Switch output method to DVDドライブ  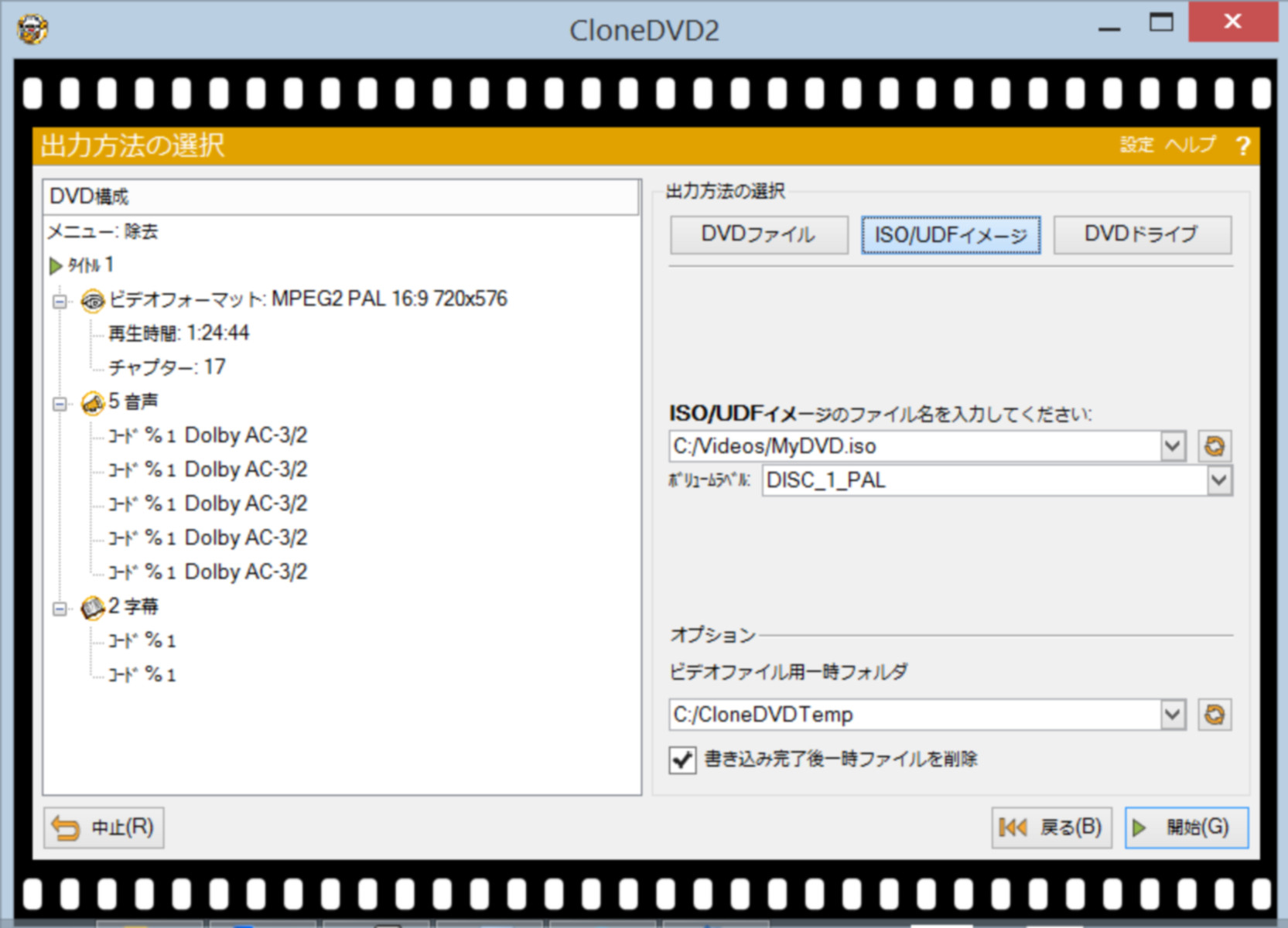coord(1142,234)
